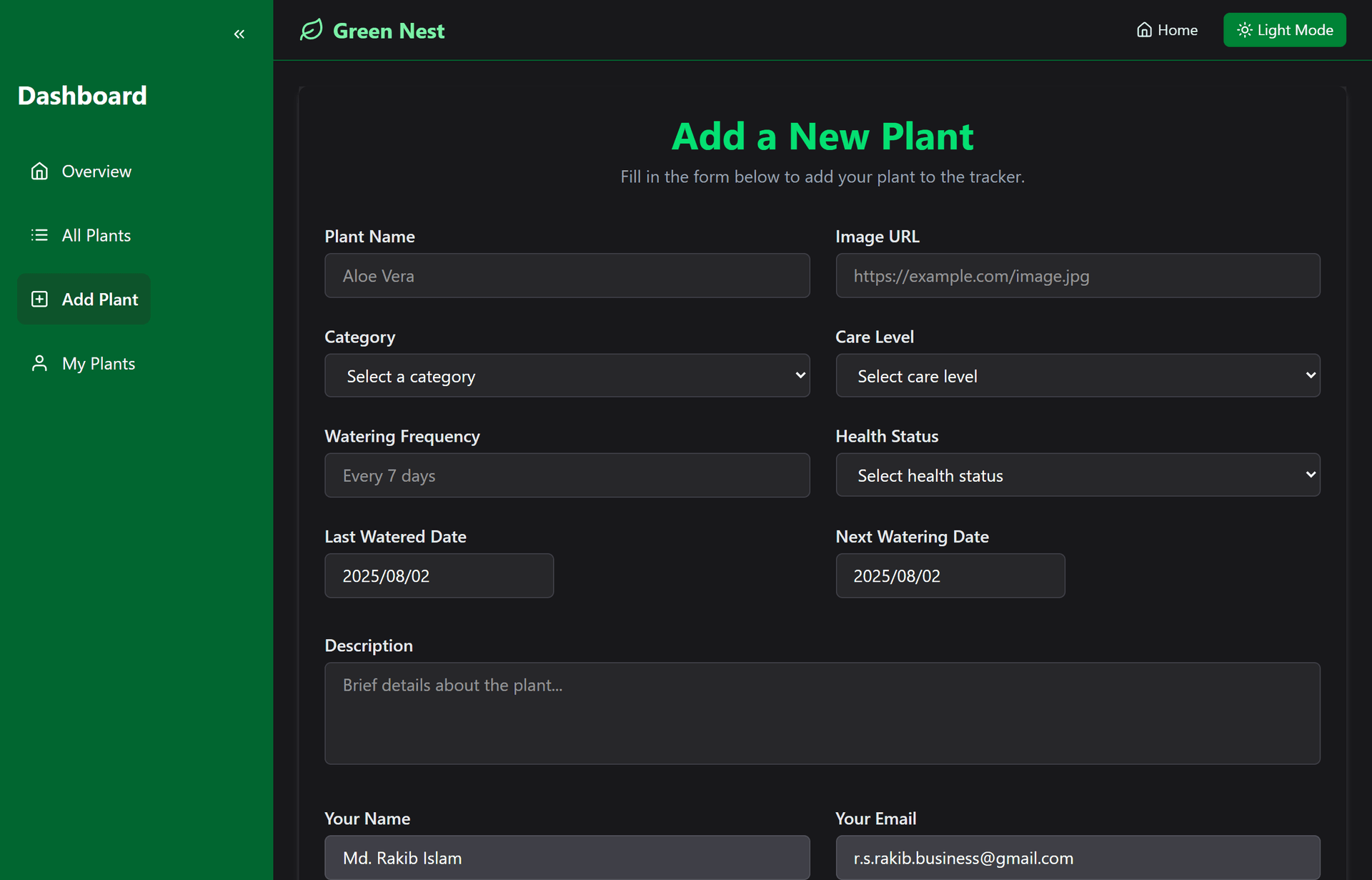Open the Last Watered Date picker
The height and width of the screenshot is (880, 1372).
click(439, 575)
